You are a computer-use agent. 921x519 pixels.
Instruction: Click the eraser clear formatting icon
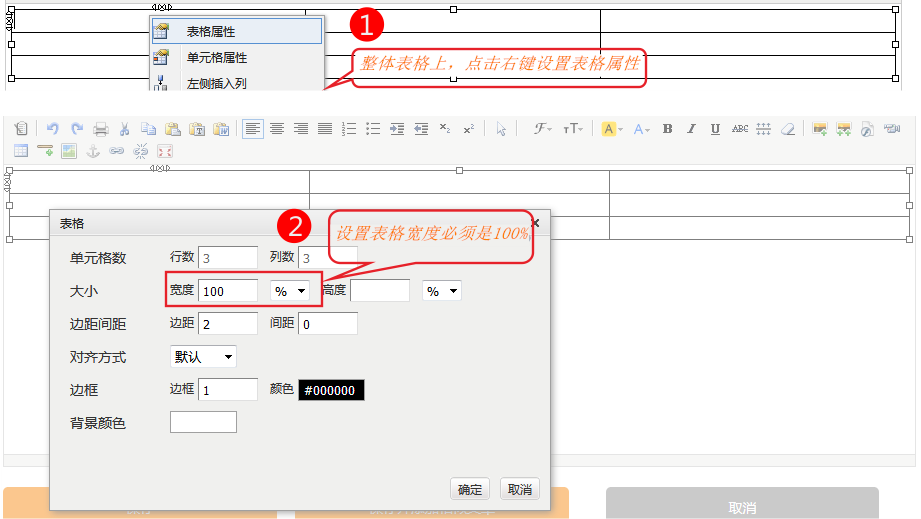tap(788, 129)
